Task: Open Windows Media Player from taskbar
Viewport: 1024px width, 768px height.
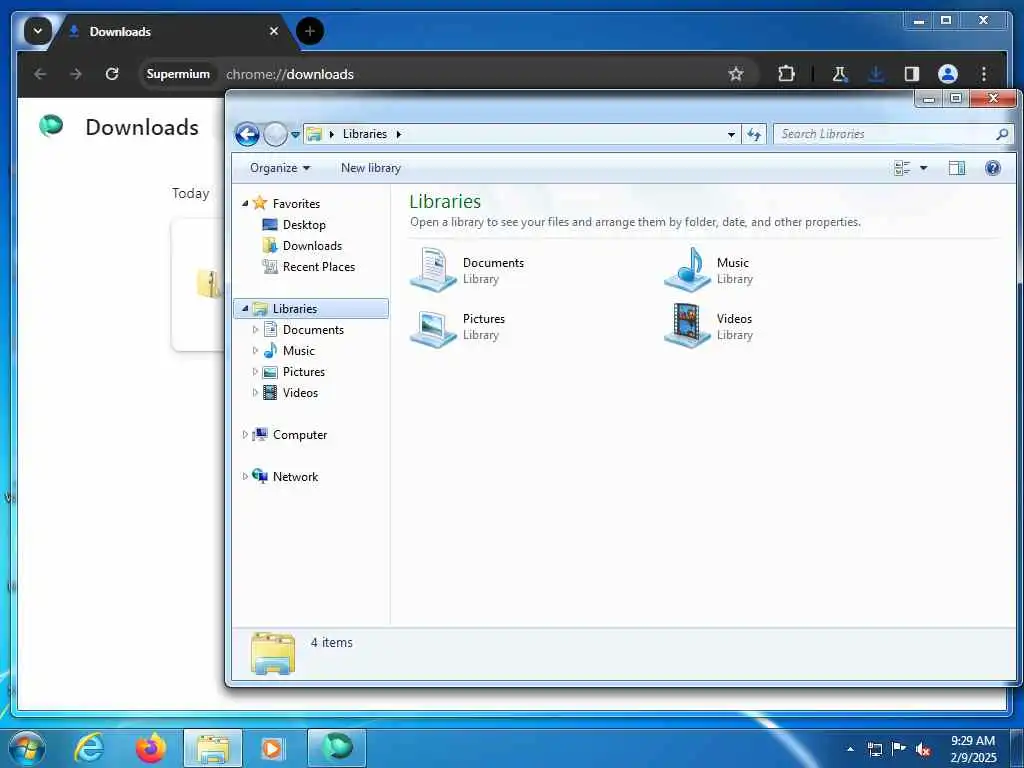Action: click(x=273, y=748)
